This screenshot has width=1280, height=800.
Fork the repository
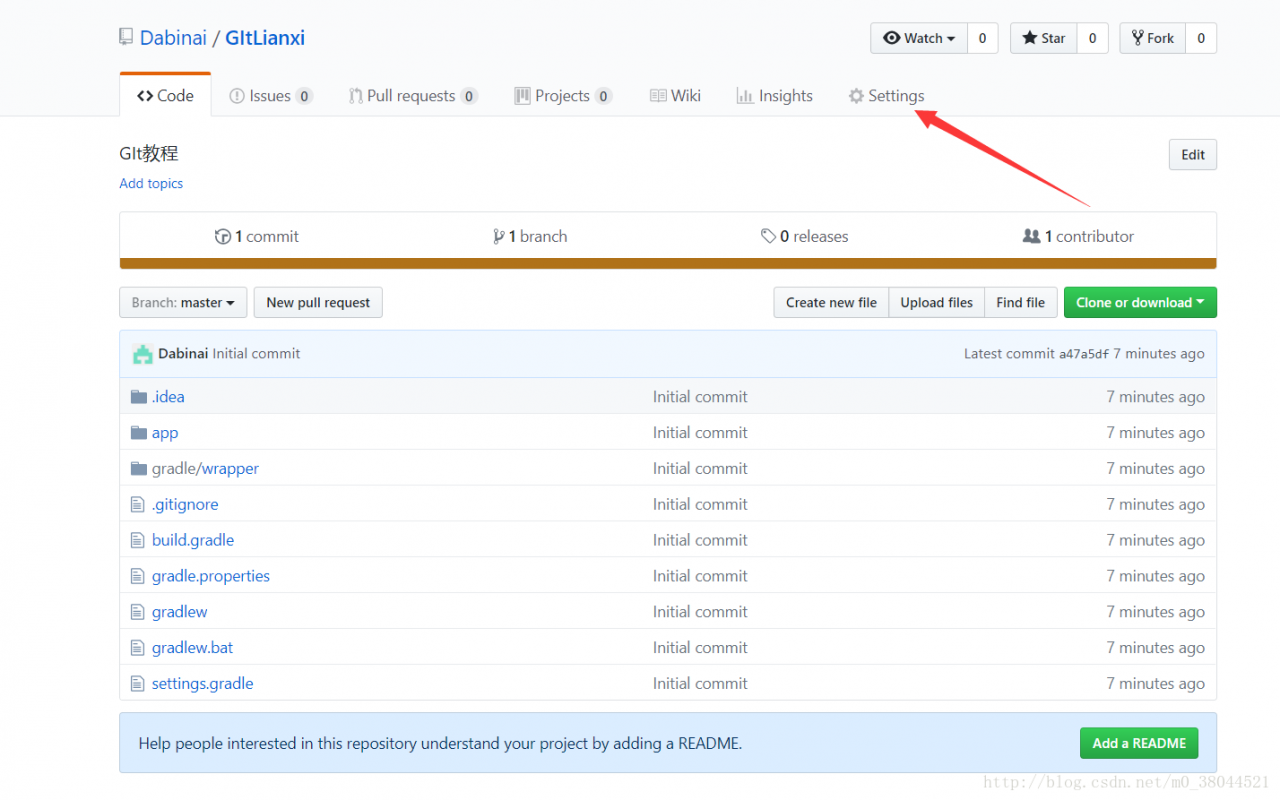pos(1153,38)
